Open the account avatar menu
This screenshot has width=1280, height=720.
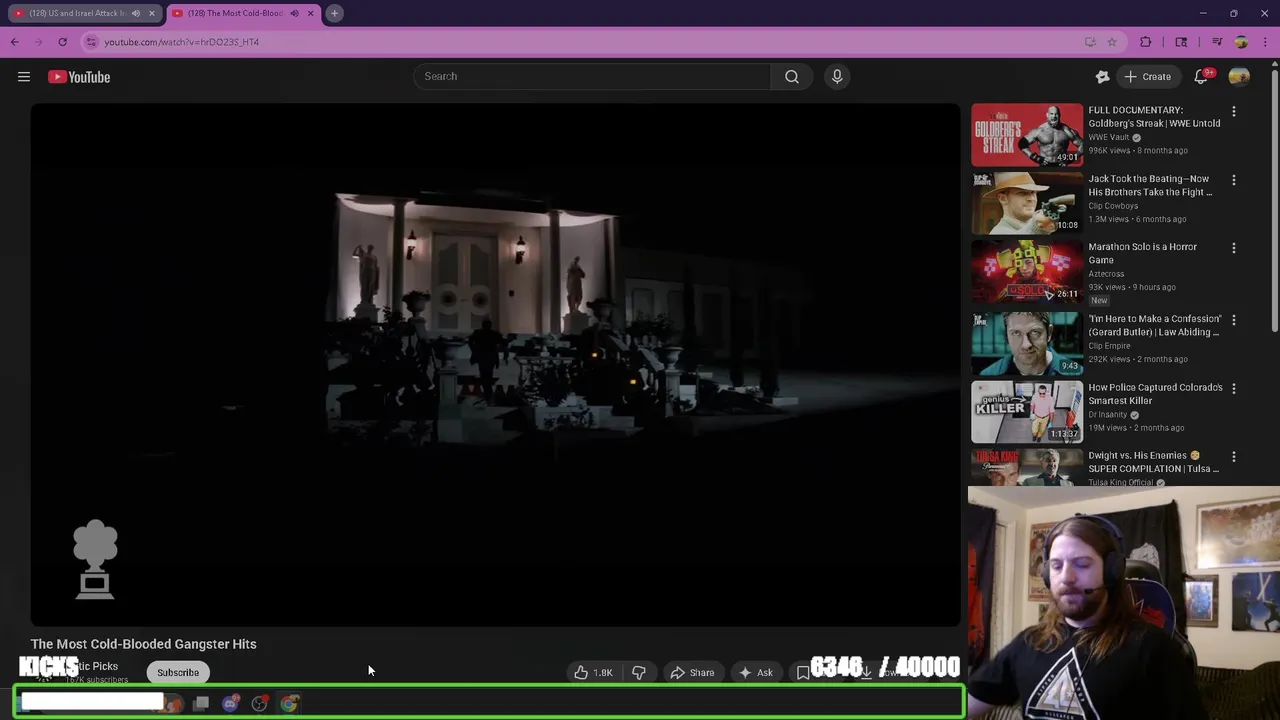tap(1239, 77)
